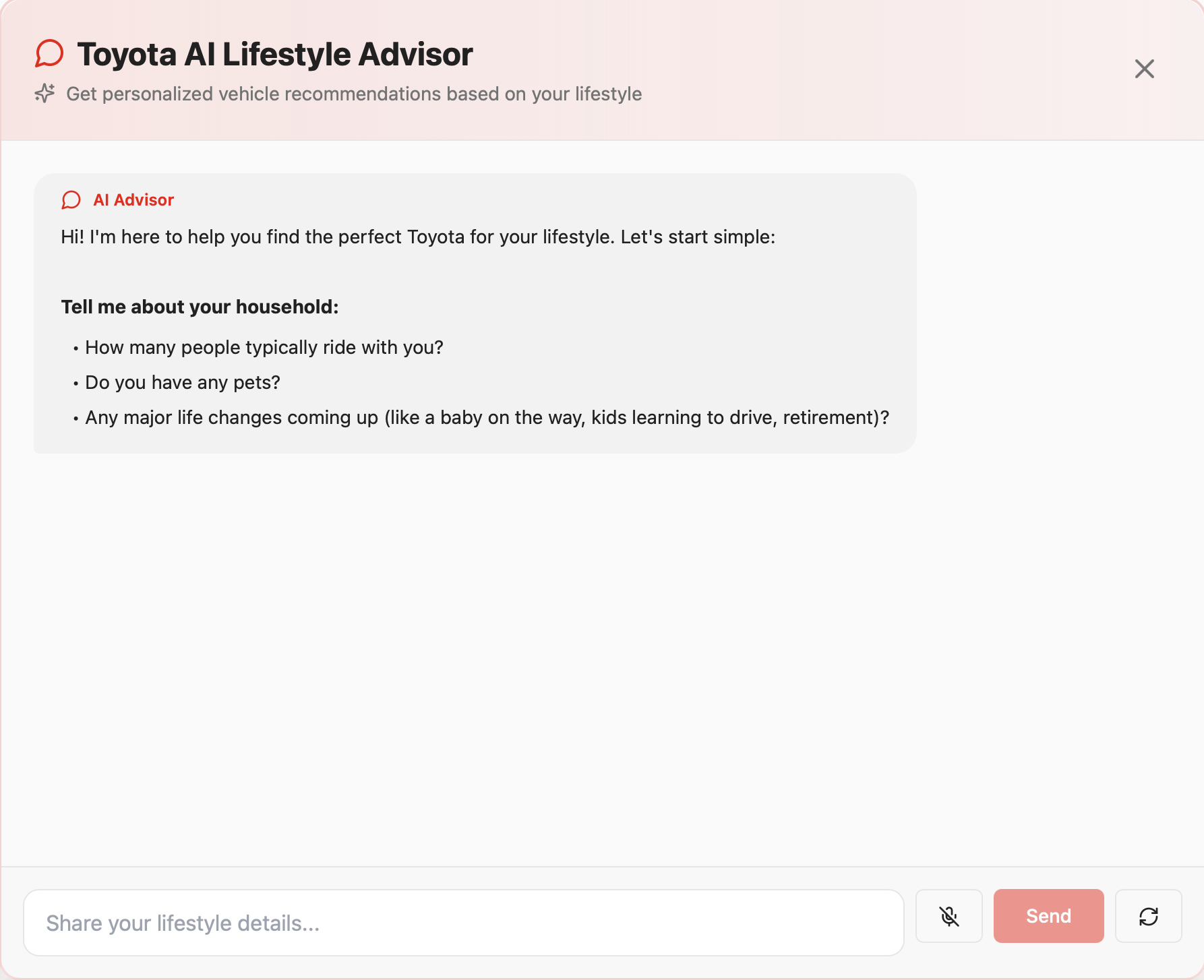Toggle the muted microphone button
Screen dimensions: 1204x980
tap(949, 916)
